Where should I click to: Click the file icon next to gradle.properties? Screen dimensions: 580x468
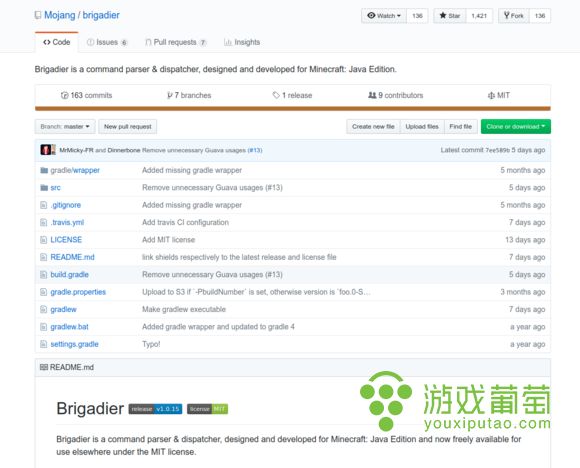(43, 292)
